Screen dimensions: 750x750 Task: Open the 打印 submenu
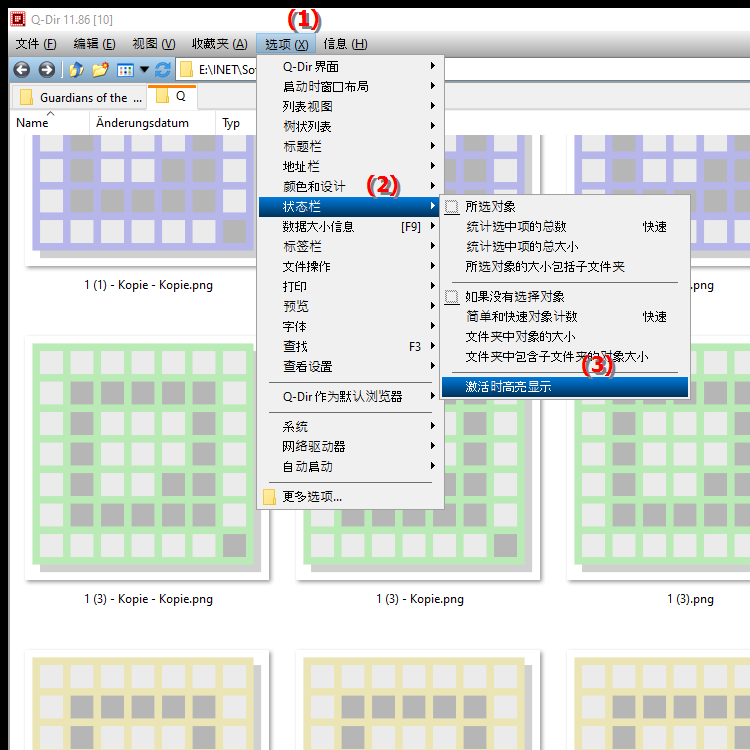point(351,287)
